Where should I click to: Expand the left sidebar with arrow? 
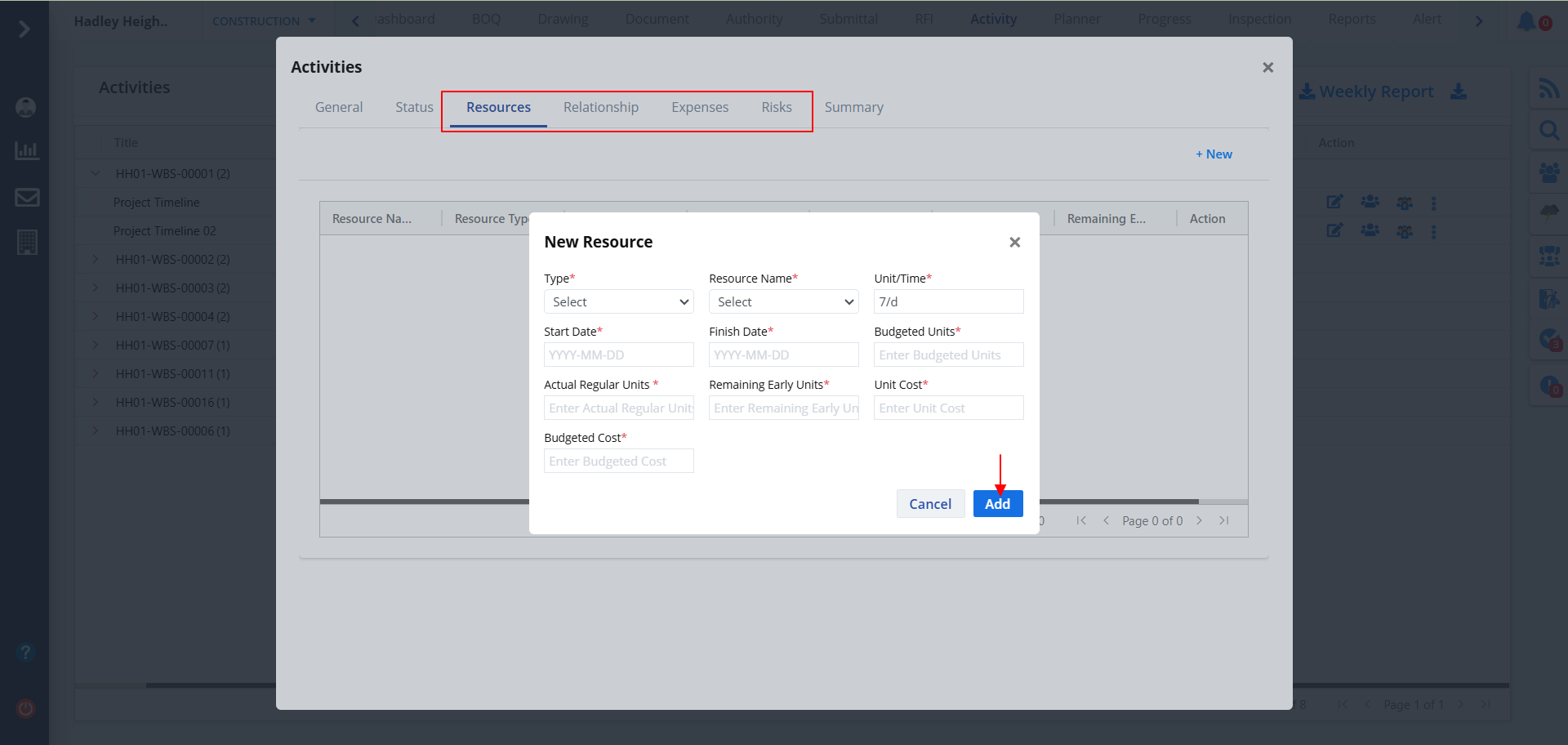(24, 29)
